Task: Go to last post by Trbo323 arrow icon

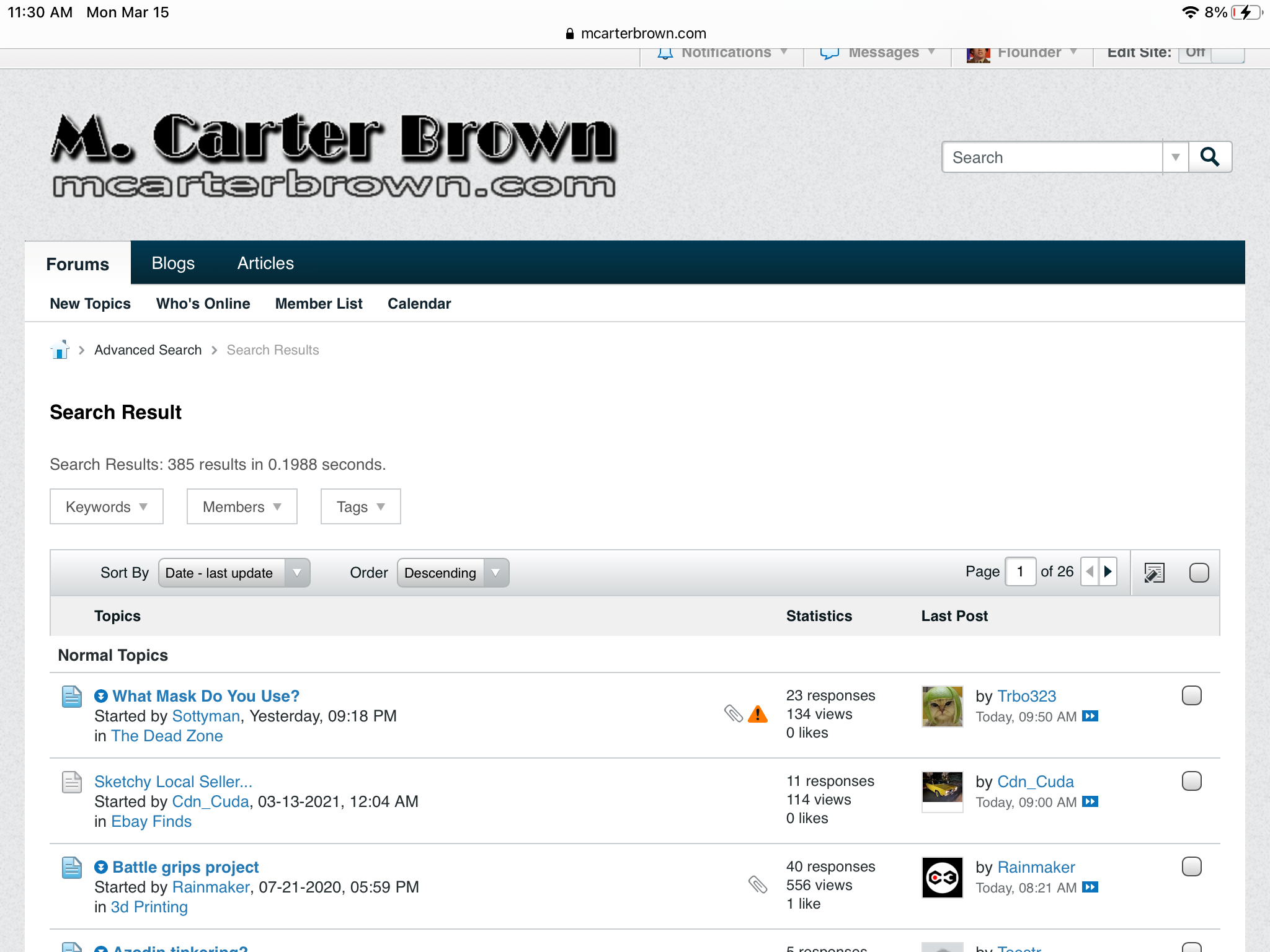Action: 1090,716
